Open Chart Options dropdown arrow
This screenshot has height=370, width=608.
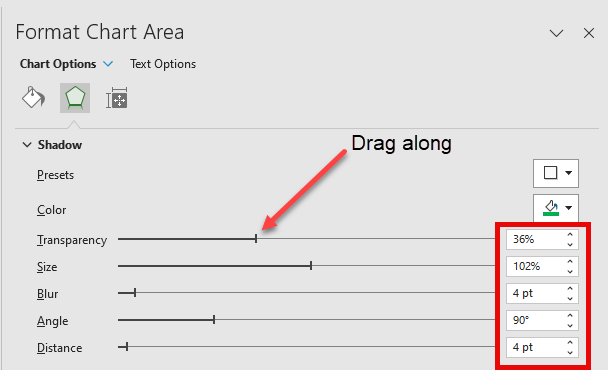[x=108, y=64]
